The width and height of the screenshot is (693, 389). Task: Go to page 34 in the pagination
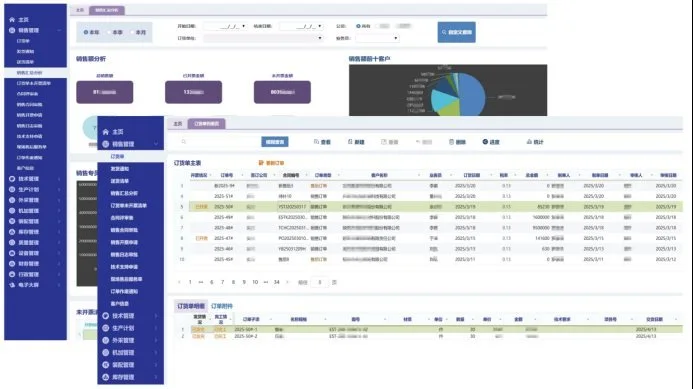click(x=277, y=282)
